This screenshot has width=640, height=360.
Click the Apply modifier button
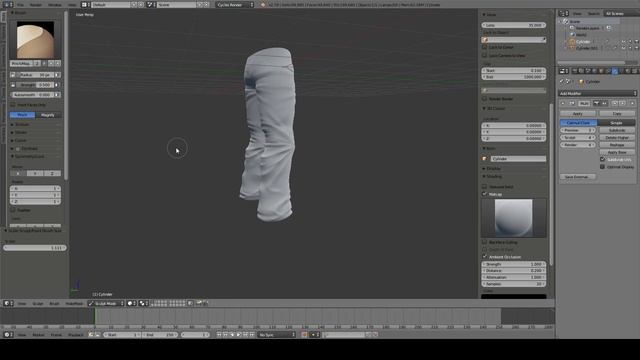pyautogui.click(x=578, y=113)
